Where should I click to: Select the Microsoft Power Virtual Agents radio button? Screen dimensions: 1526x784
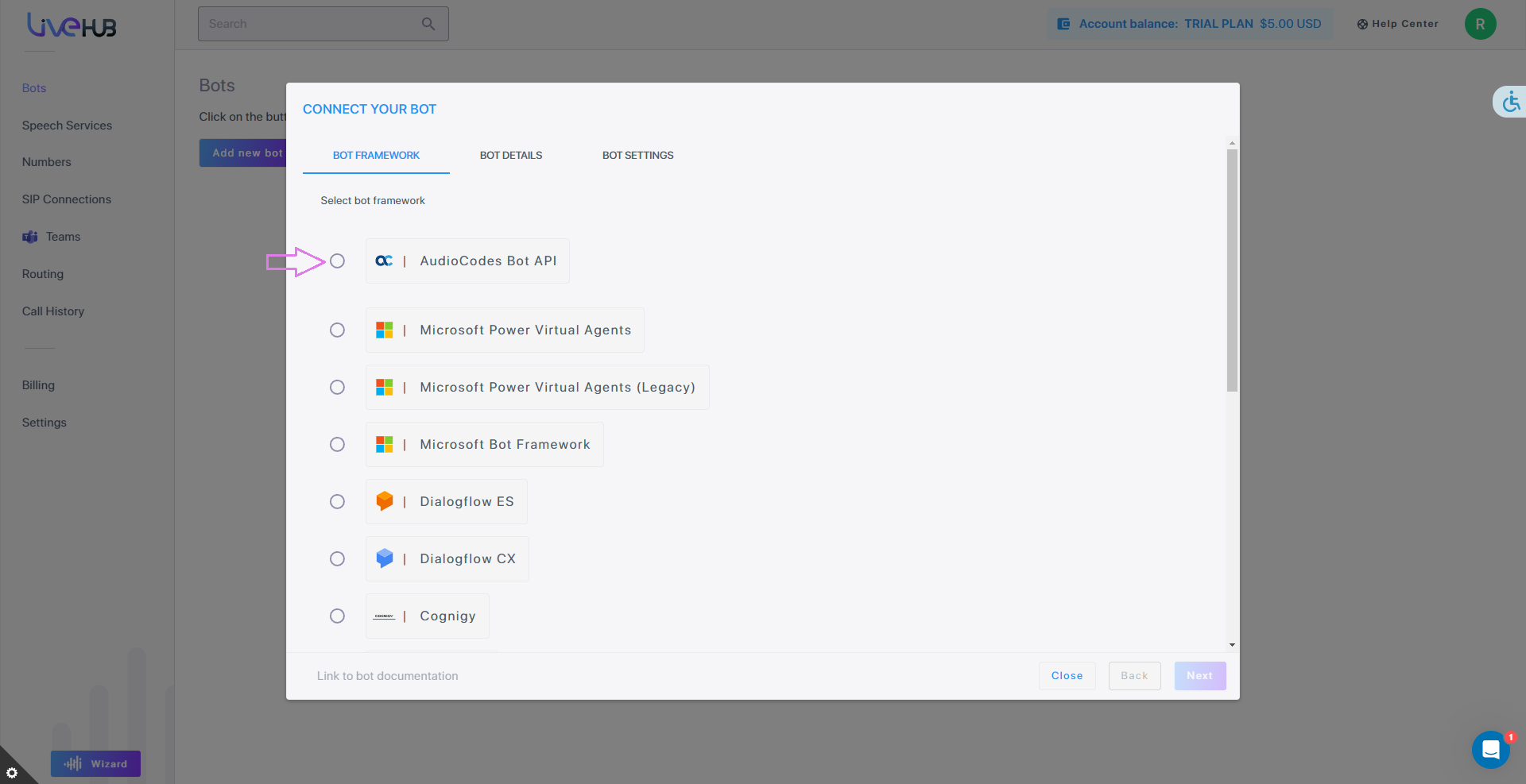click(x=337, y=330)
